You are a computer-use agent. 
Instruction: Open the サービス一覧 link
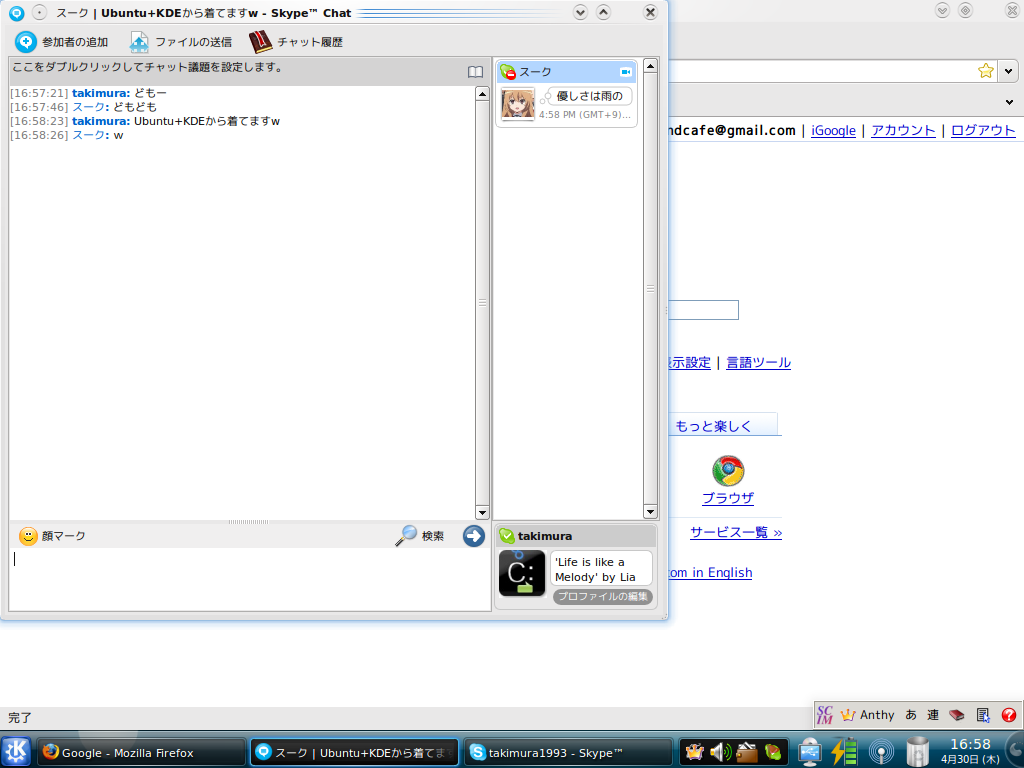[x=736, y=532]
